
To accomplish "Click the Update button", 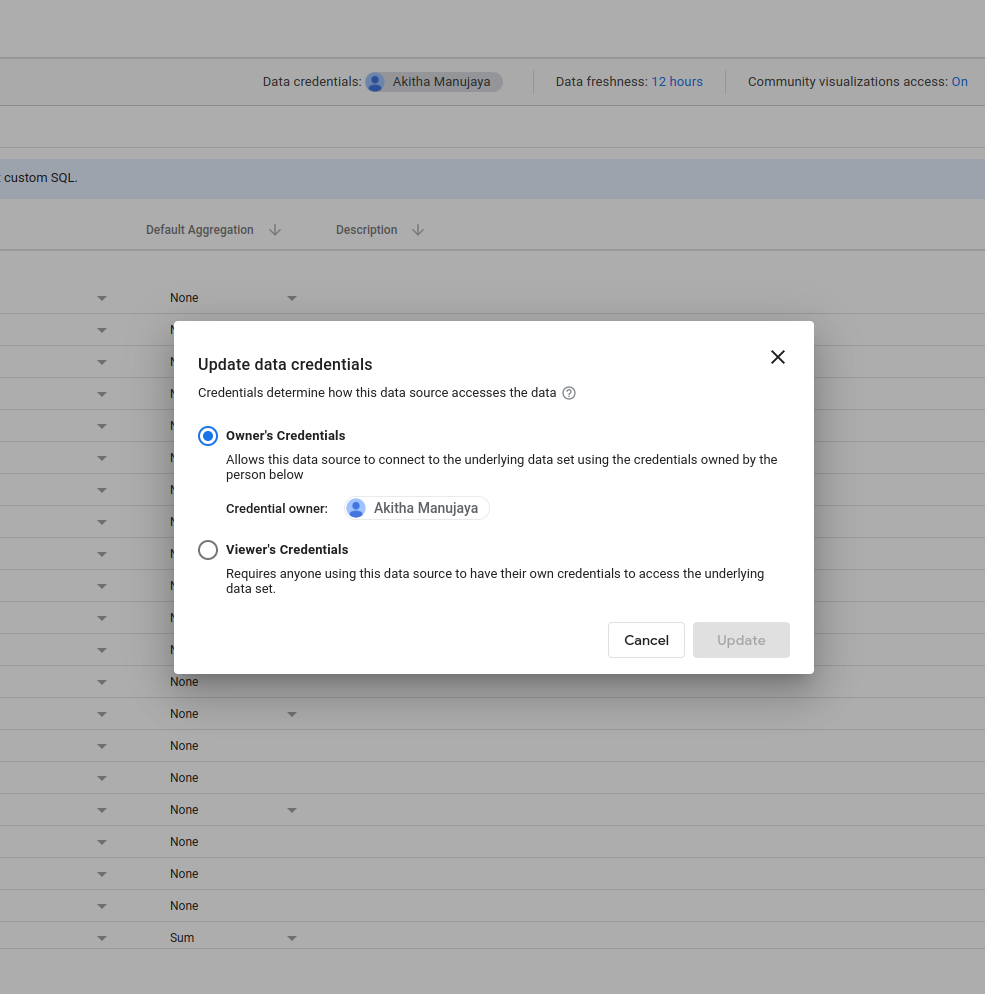I will 741,640.
